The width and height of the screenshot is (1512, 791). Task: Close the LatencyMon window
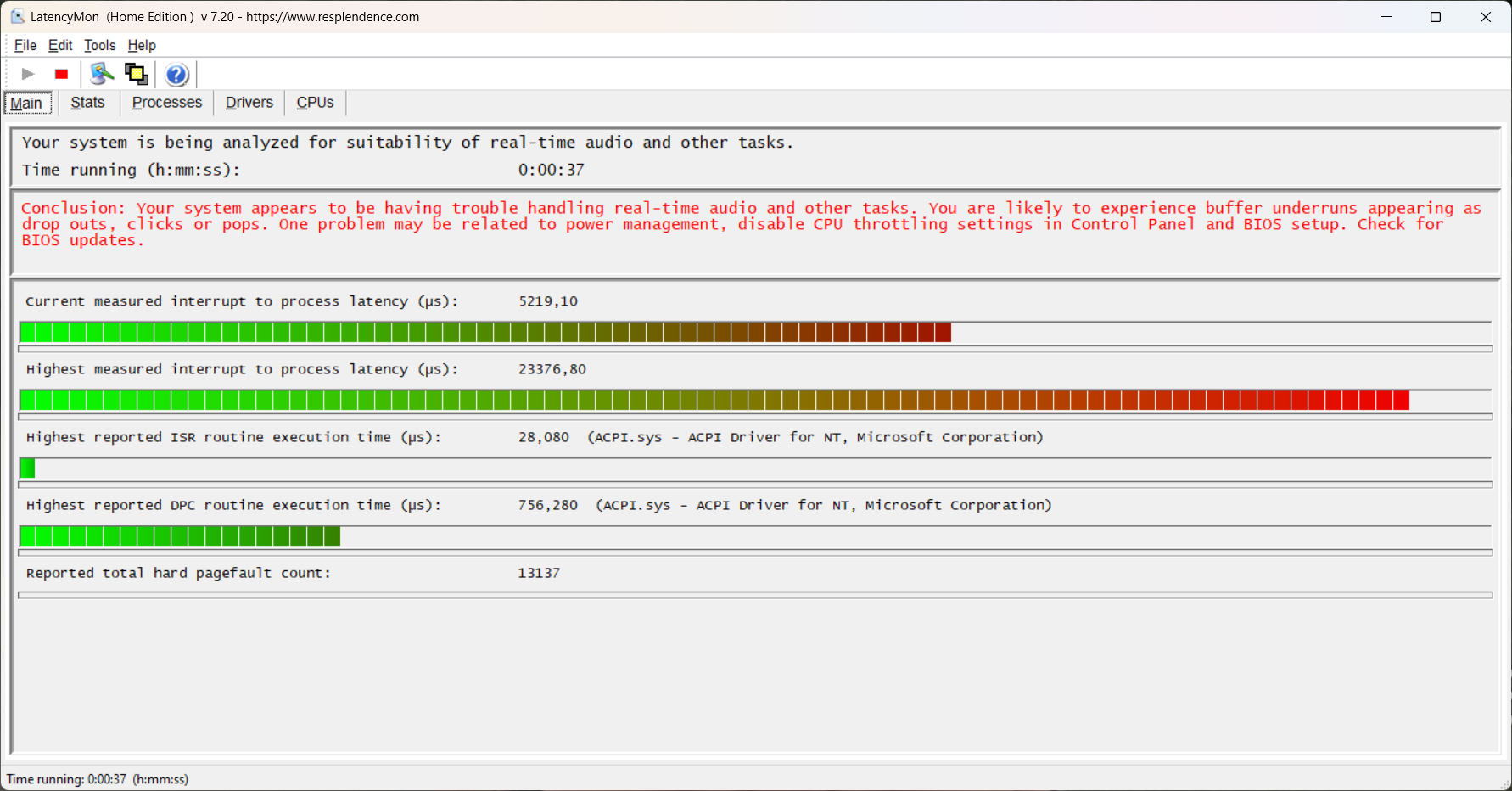tap(1486, 17)
